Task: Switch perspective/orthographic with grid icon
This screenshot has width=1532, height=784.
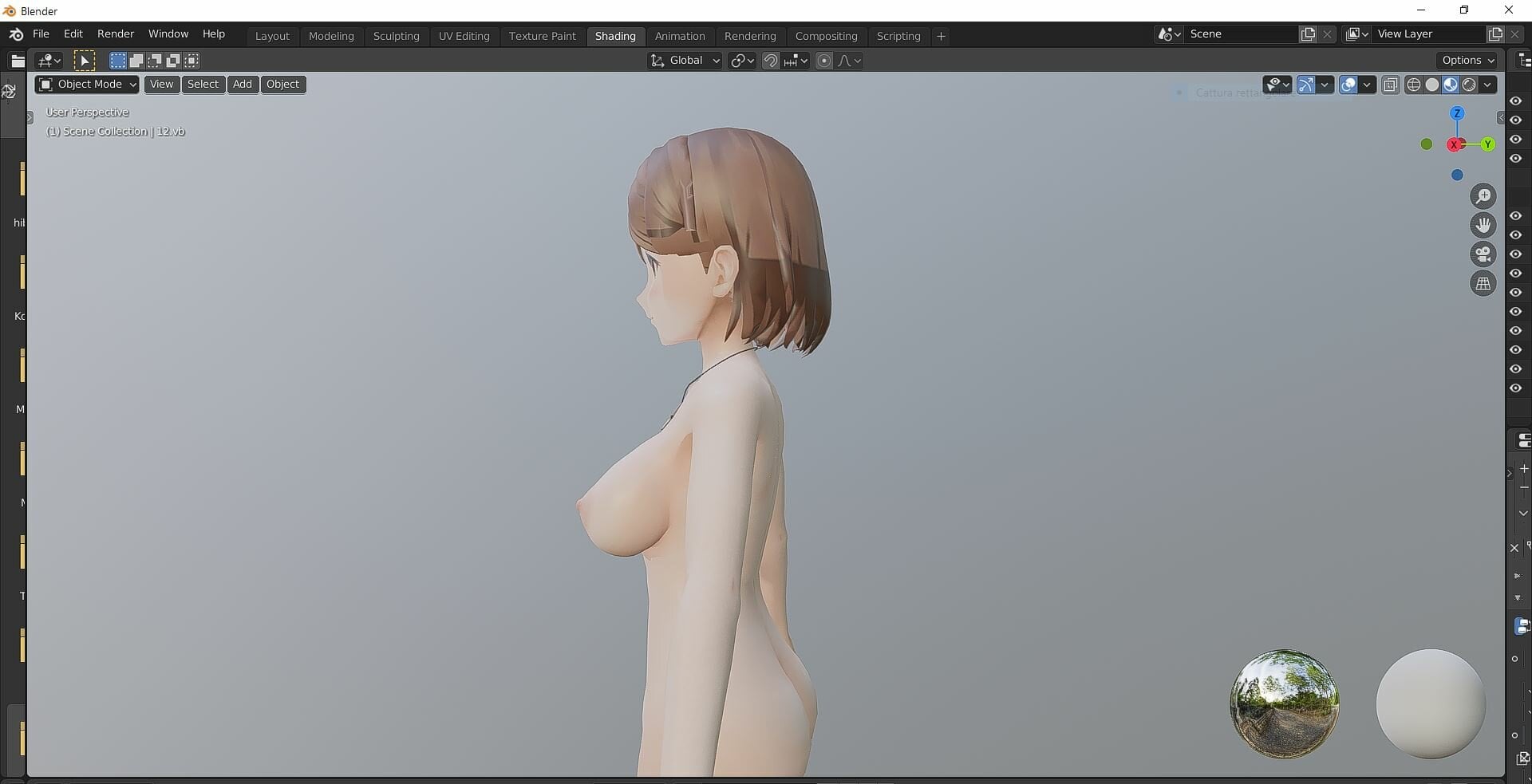Action: point(1483,284)
